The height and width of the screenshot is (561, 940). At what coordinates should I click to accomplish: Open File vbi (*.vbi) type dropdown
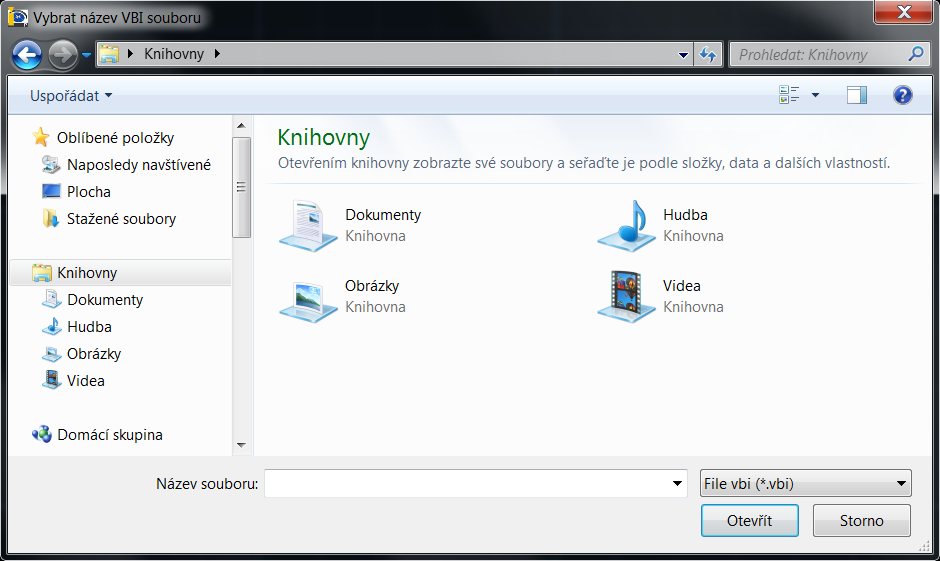coord(806,483)
